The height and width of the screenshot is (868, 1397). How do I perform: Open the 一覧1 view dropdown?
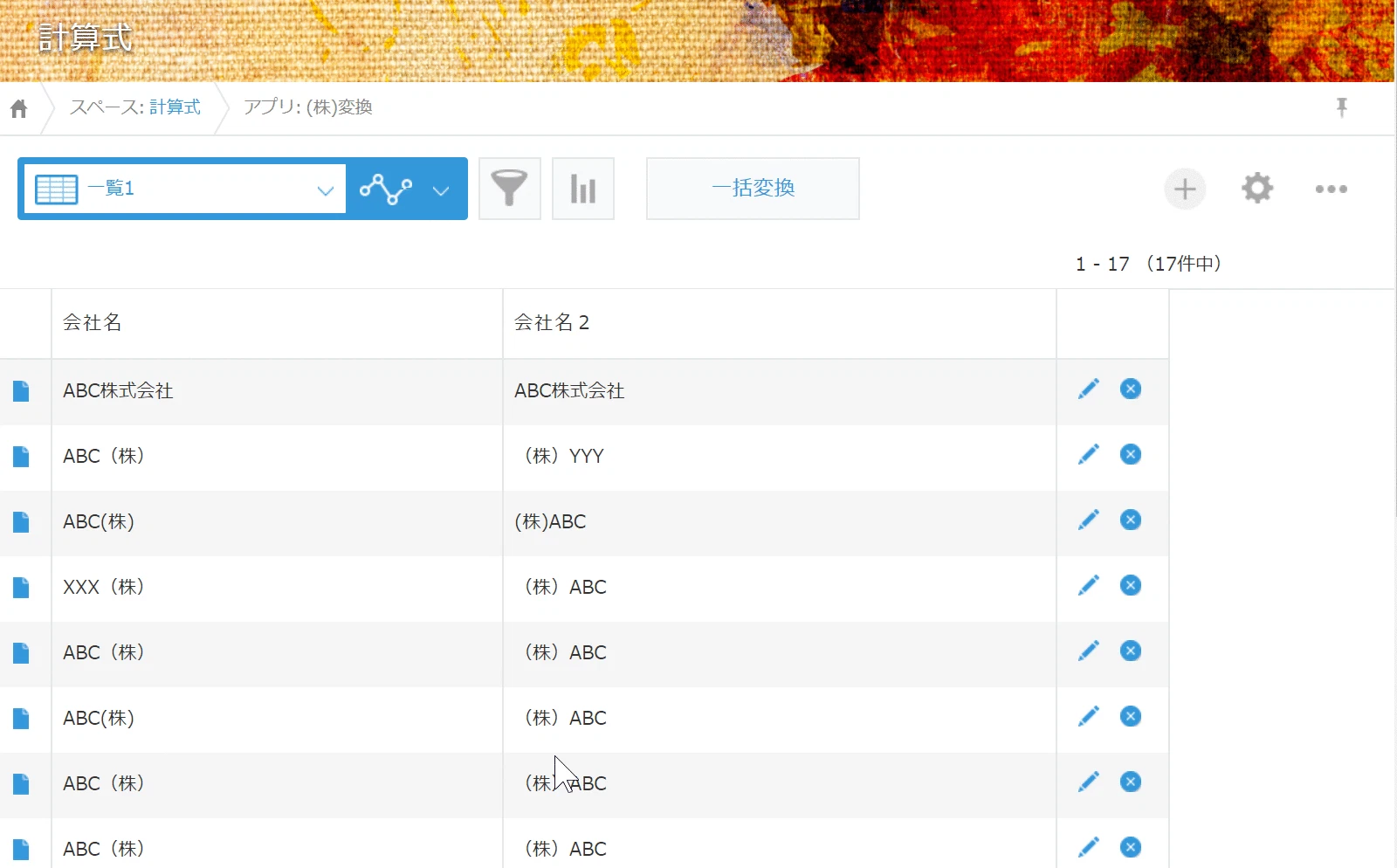[x=185, y=189]
